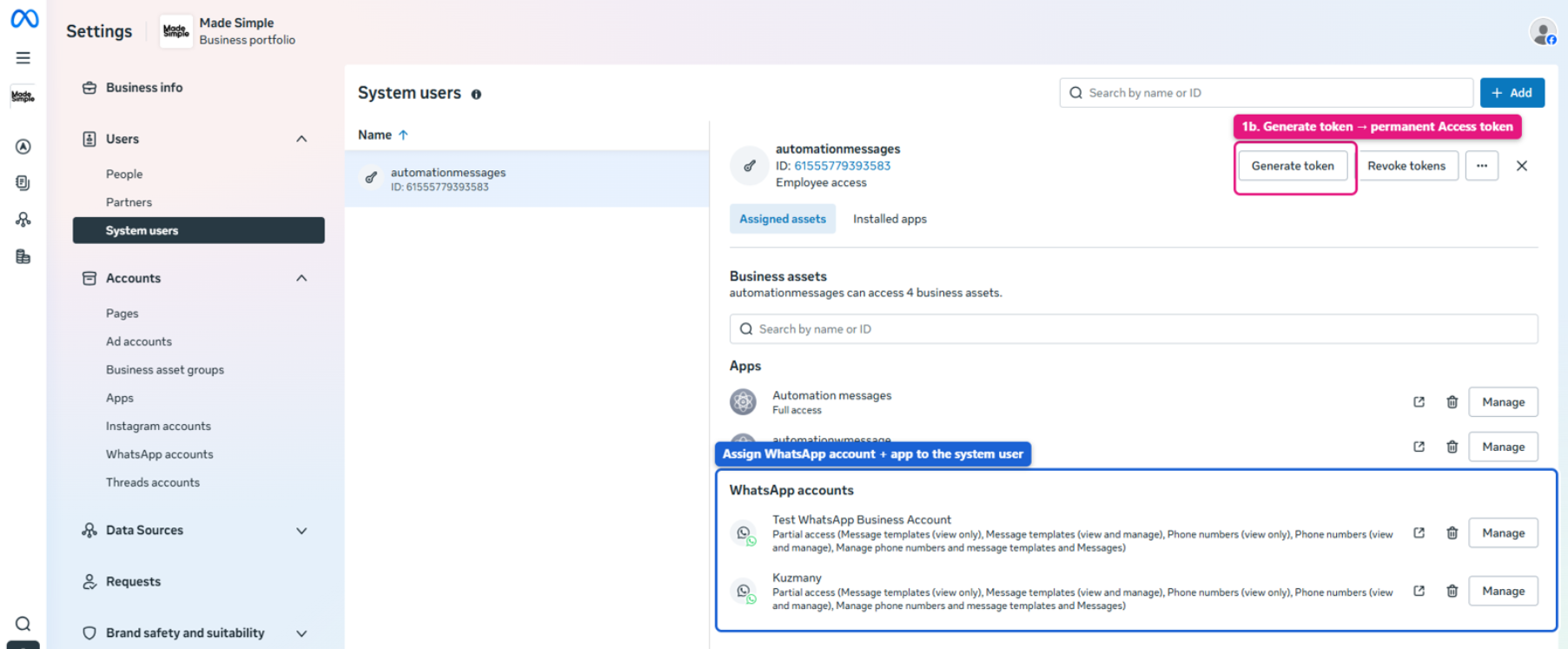Click the Automation messages app icon
1568x649 pixels.
tap(743, 401)
